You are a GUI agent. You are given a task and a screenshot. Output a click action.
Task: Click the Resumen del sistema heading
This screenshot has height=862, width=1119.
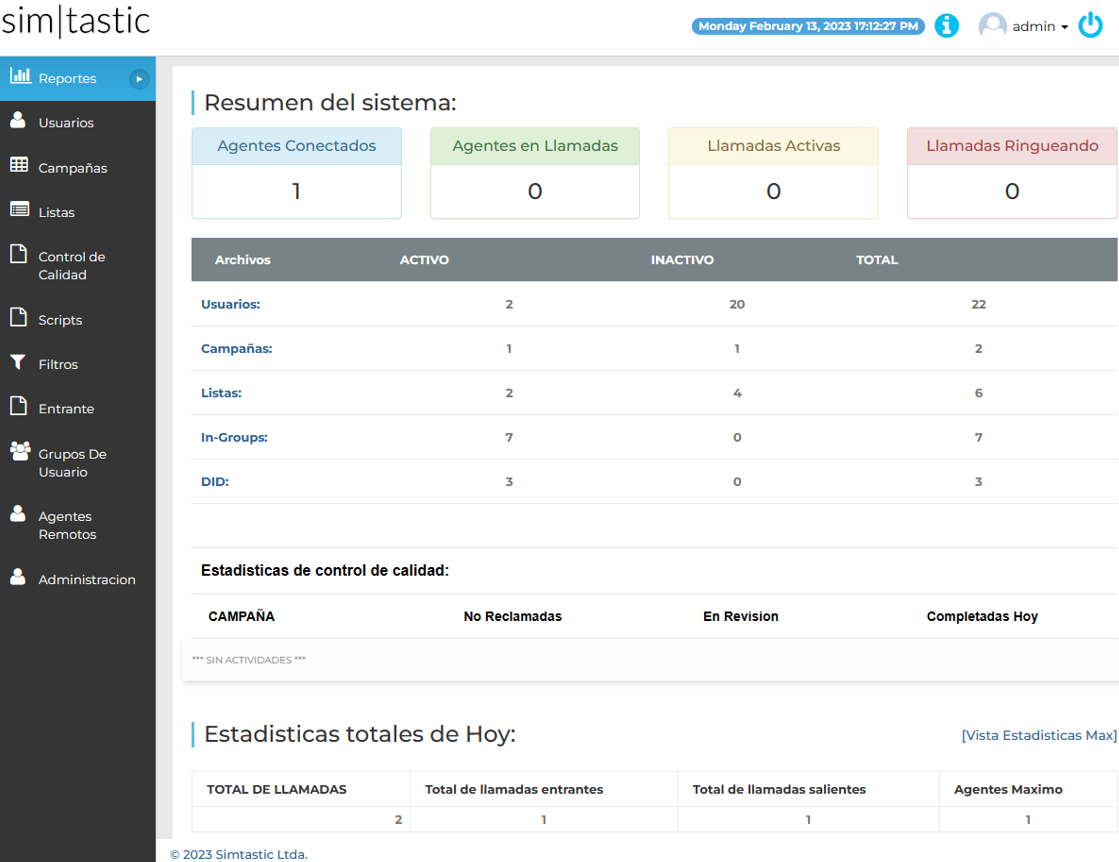330,103
